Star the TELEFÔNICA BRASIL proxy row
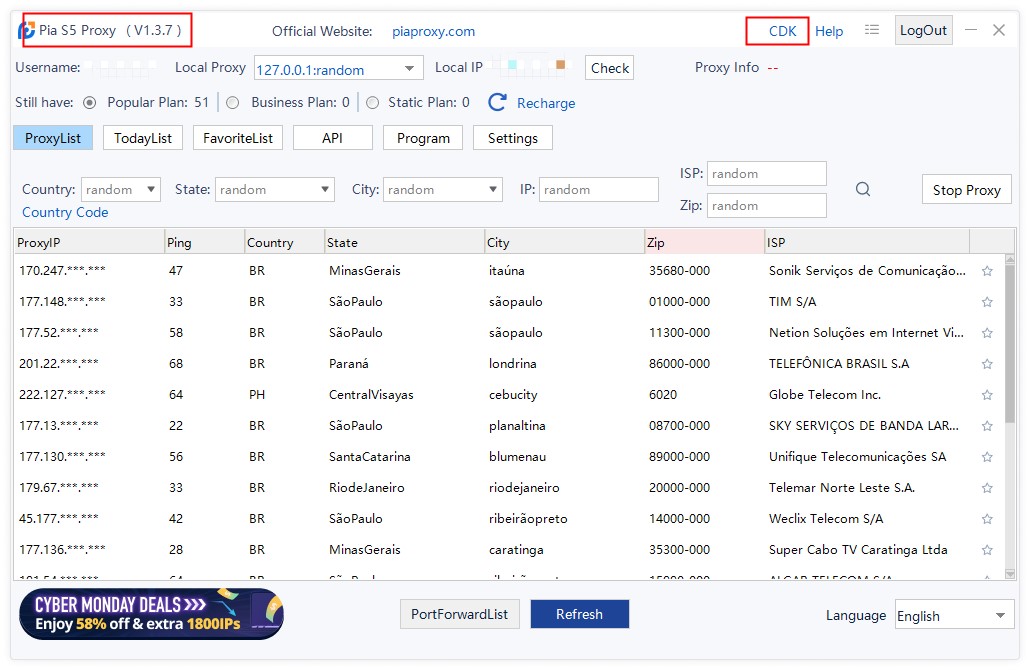 tap(987, 363)
